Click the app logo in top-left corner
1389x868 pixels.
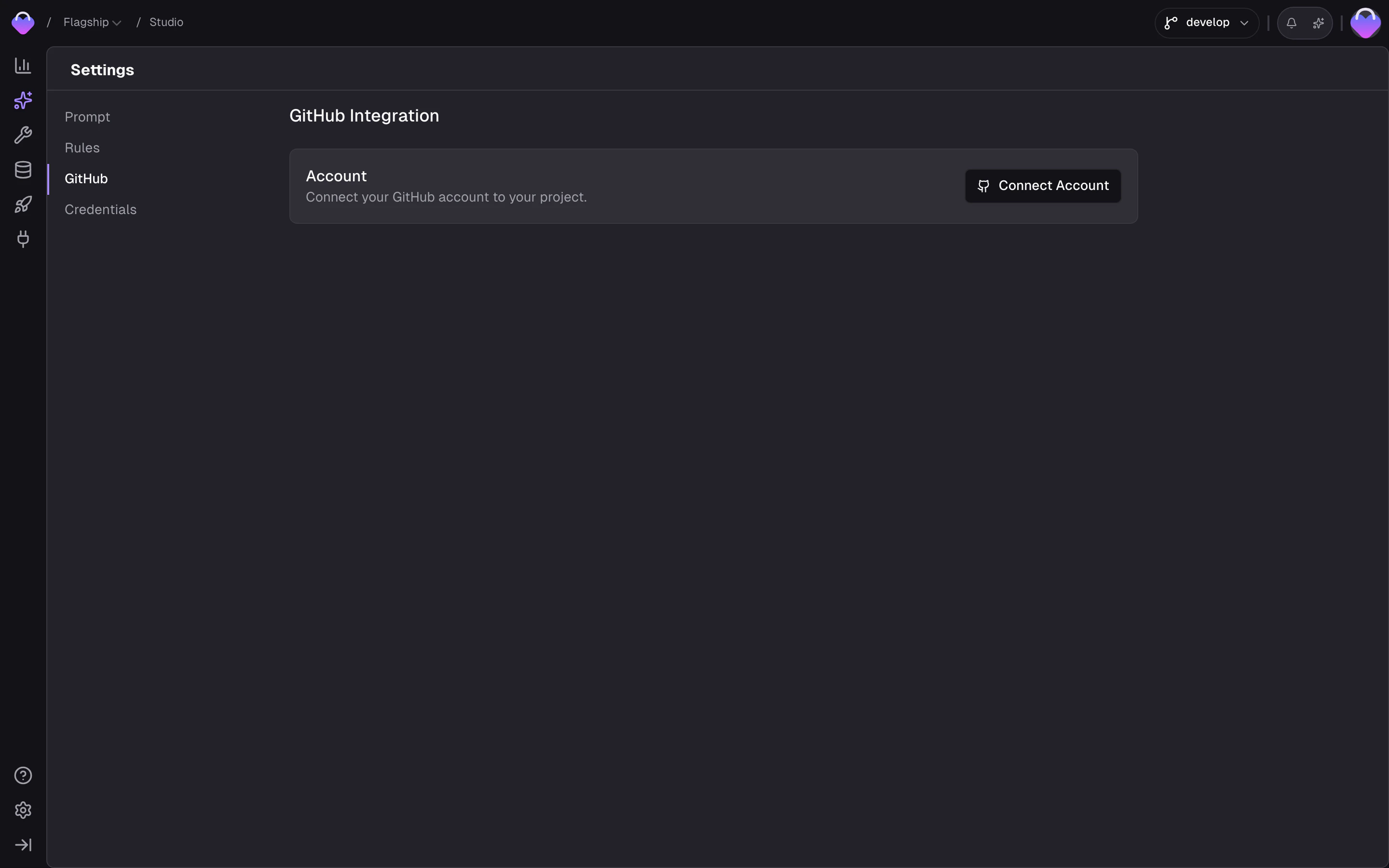tap(23, 23)
